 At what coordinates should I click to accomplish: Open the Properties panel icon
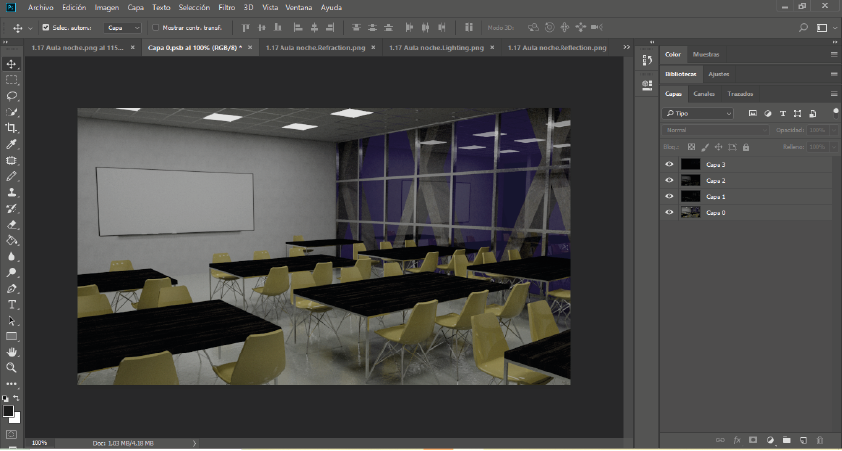coord(647,84)
